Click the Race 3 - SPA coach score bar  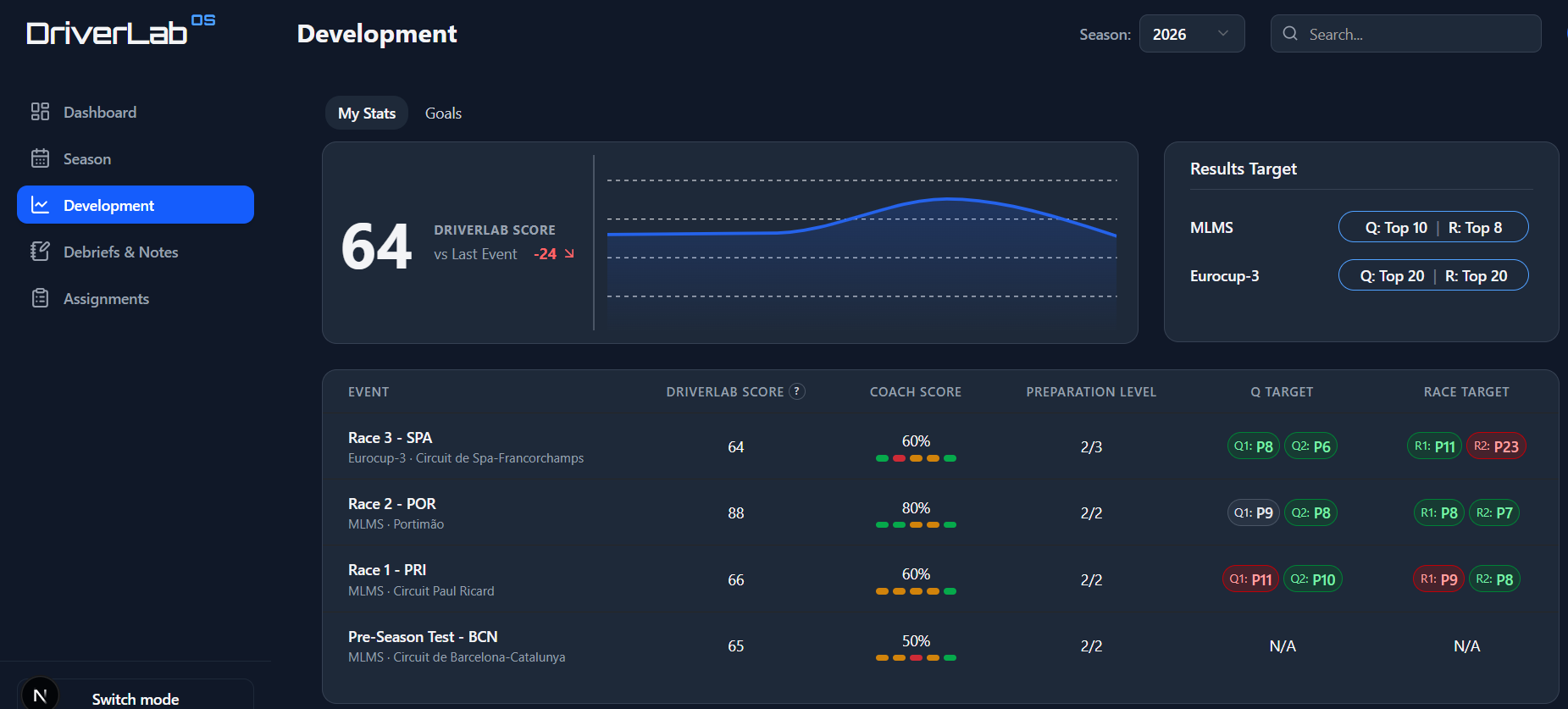point(916,458)
